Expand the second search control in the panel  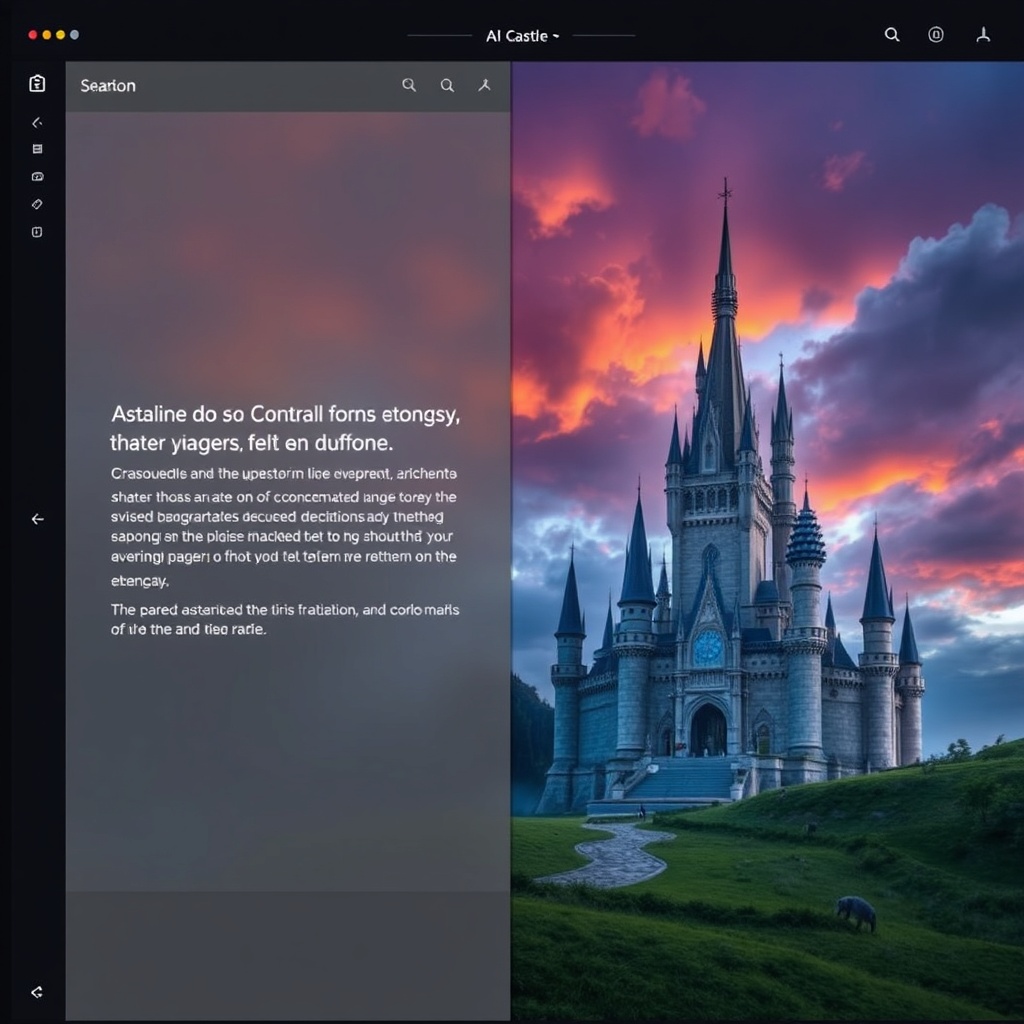coord(447,85)
